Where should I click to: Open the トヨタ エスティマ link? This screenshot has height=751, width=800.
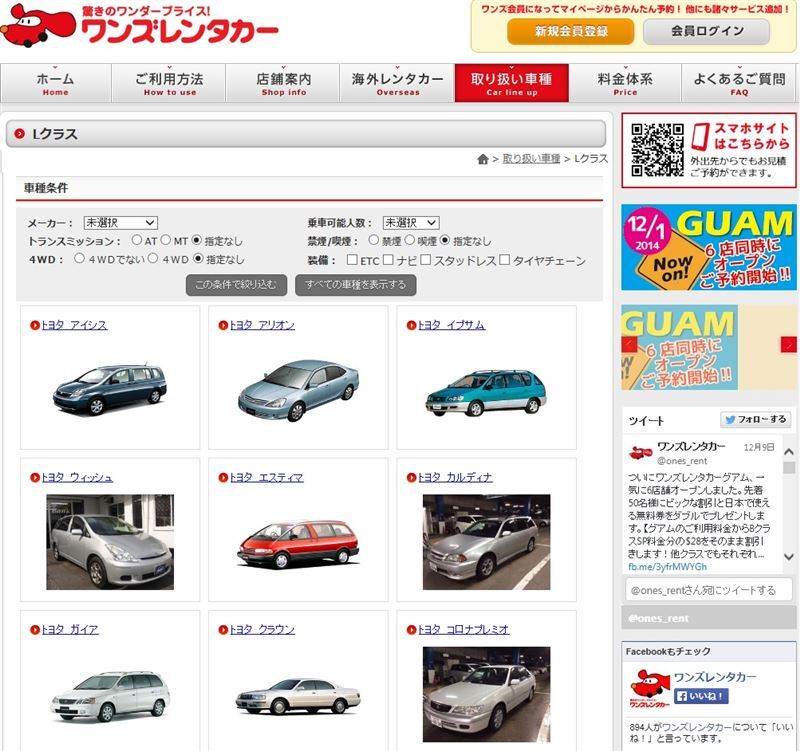pyautogui.click(x=267, y=478)
